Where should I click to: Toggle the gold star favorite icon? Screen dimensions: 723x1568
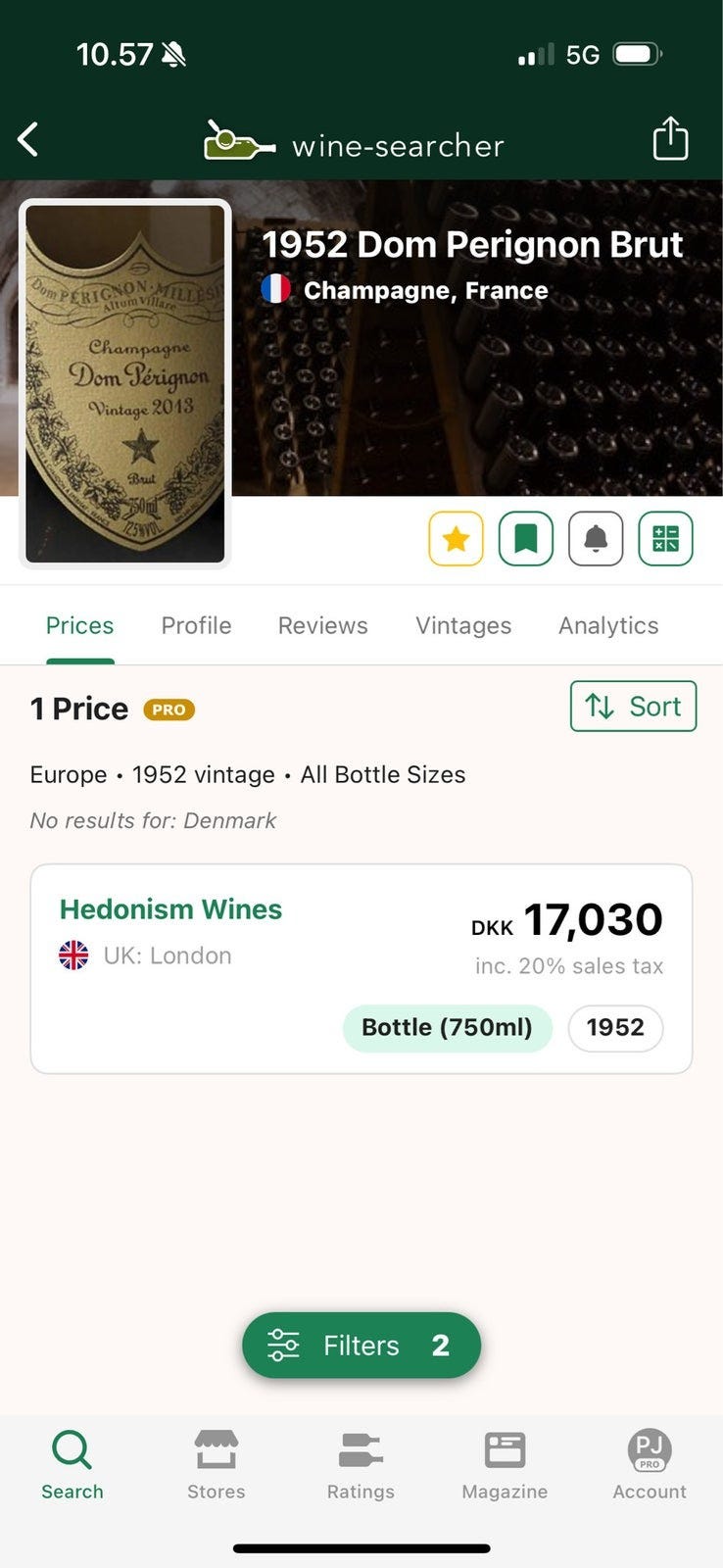pyautogui.click(x=456, y=539)
